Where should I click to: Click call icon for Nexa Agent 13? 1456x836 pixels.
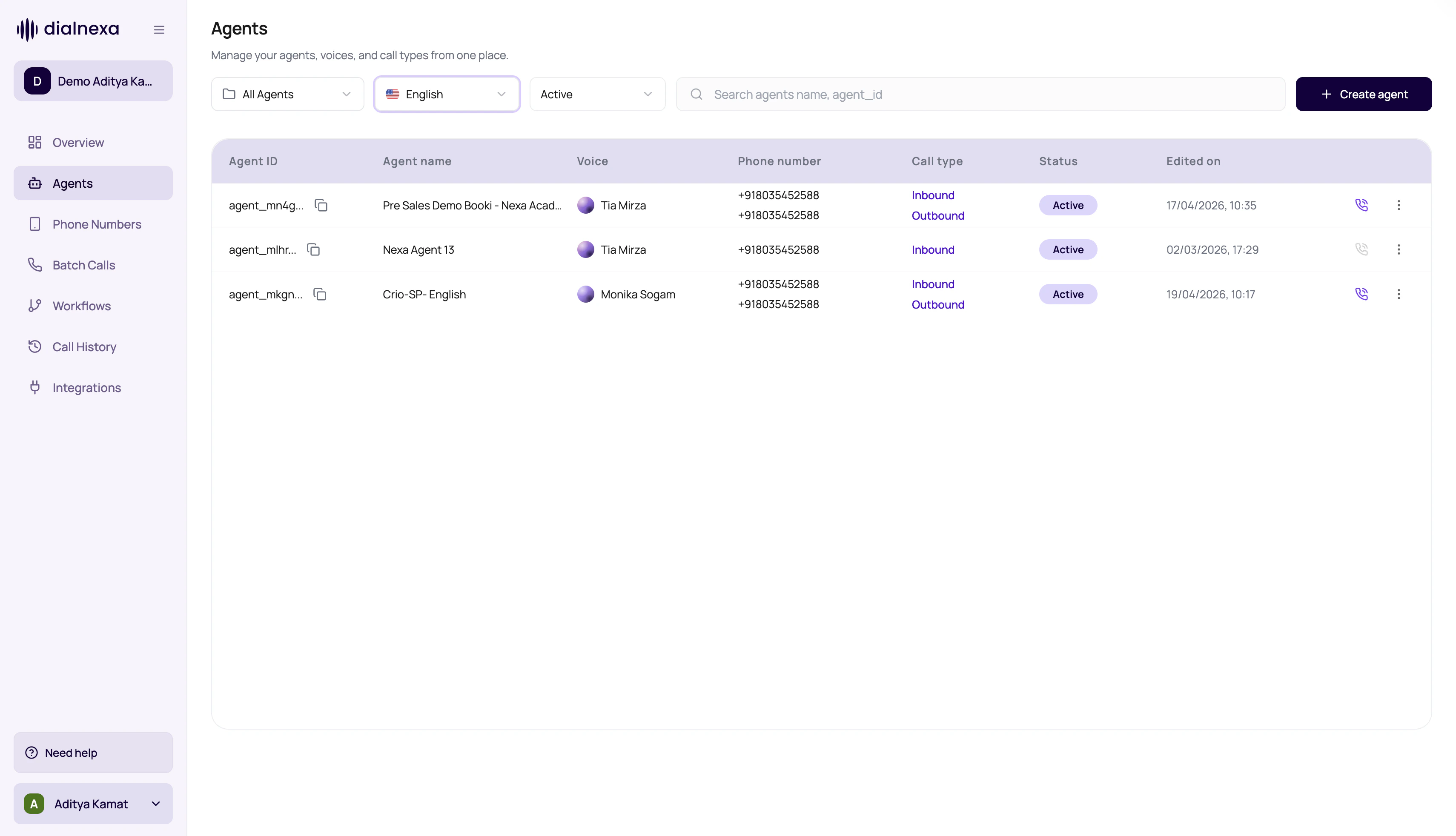click(1361, 249)
